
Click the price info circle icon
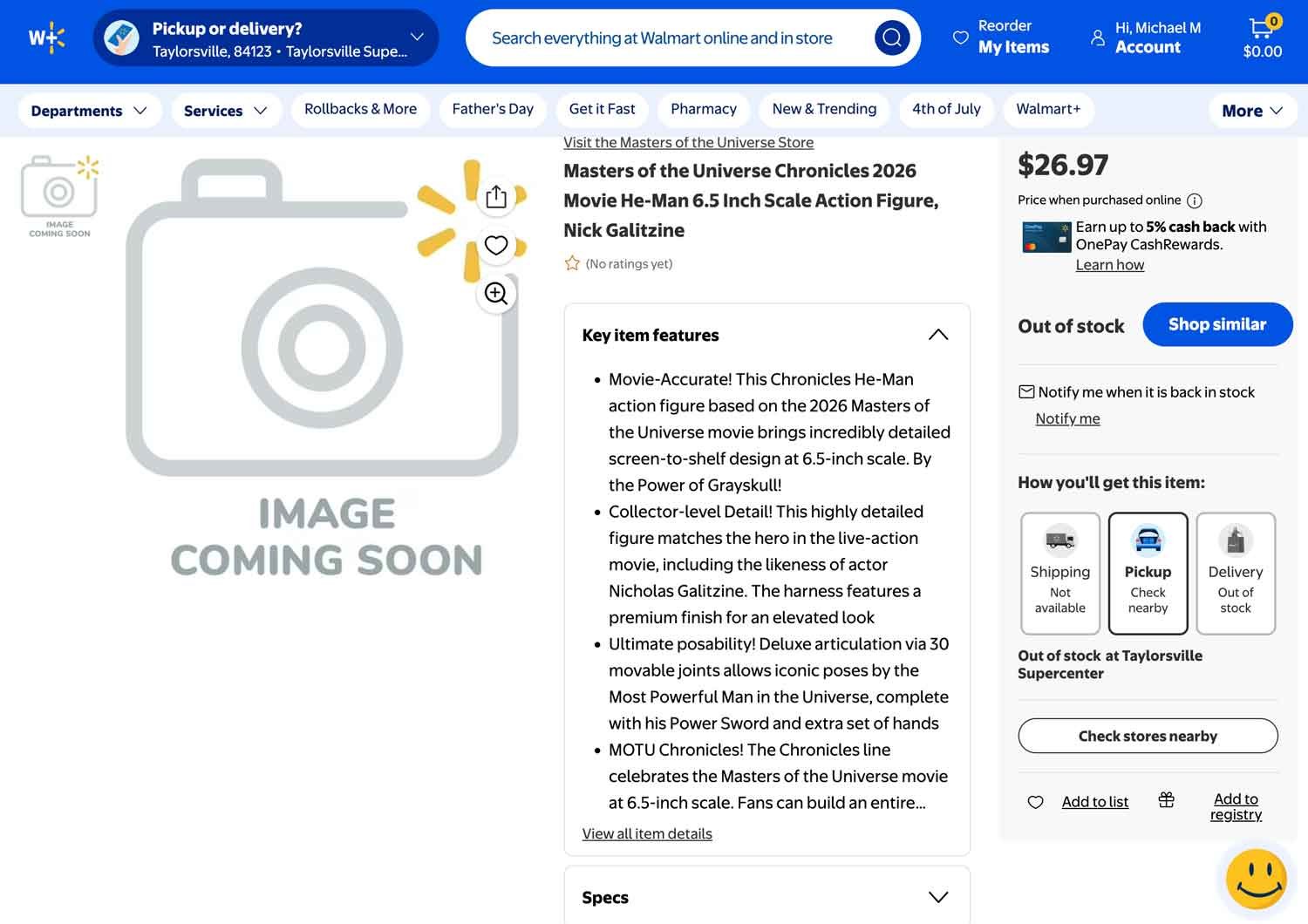(1195, 200)
